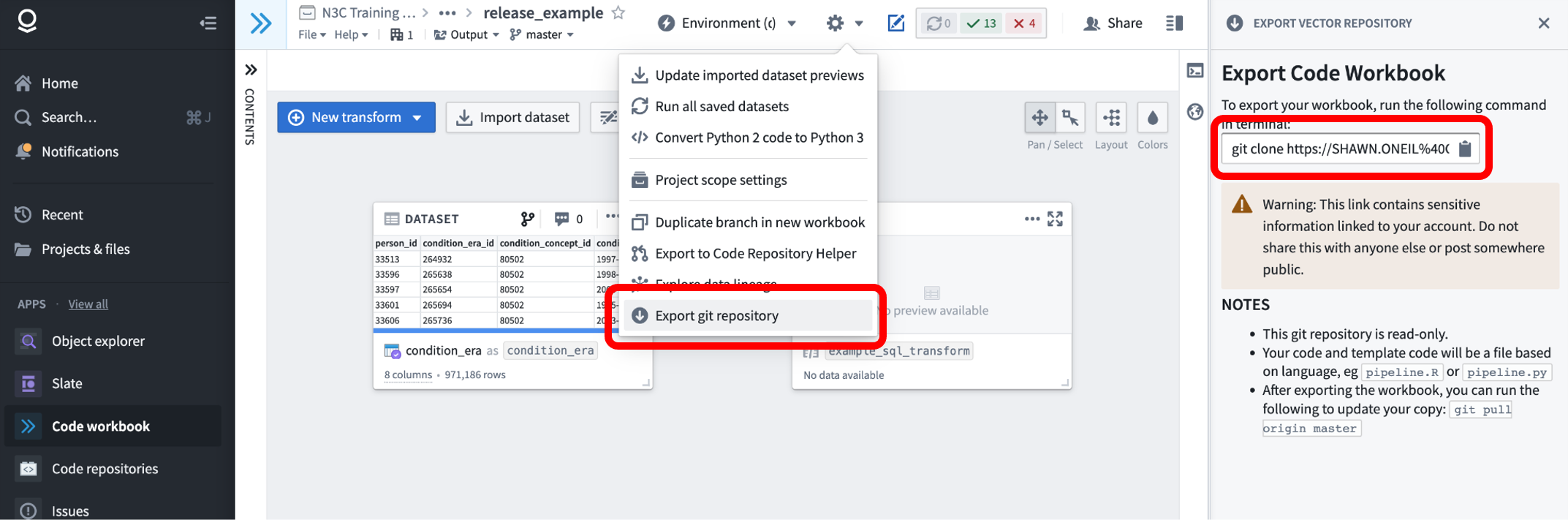Screen dimensions: 1568x523
Task: Select the Select tool
Action: (1070, 118)
